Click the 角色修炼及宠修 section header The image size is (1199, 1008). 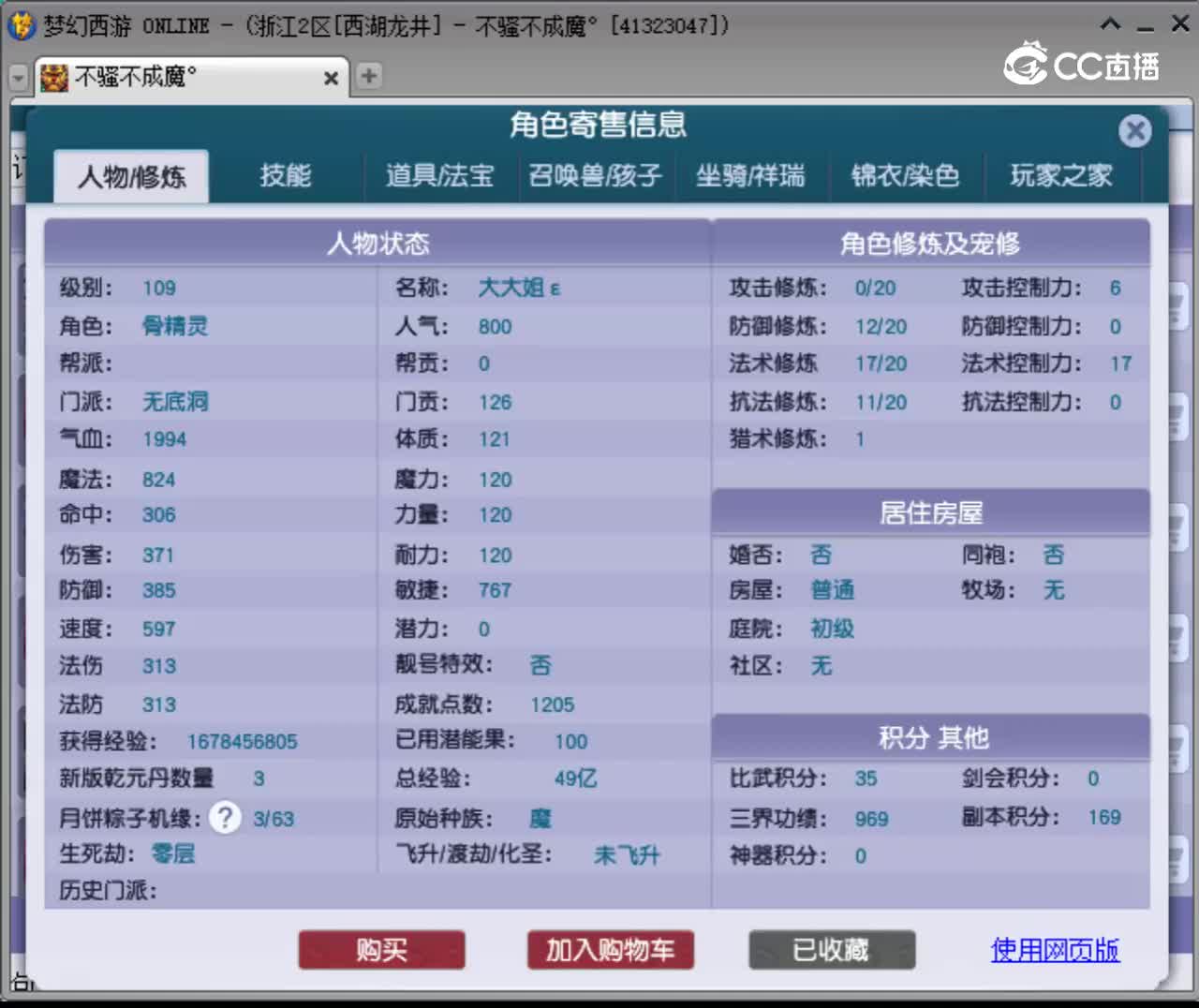point(930,244)
